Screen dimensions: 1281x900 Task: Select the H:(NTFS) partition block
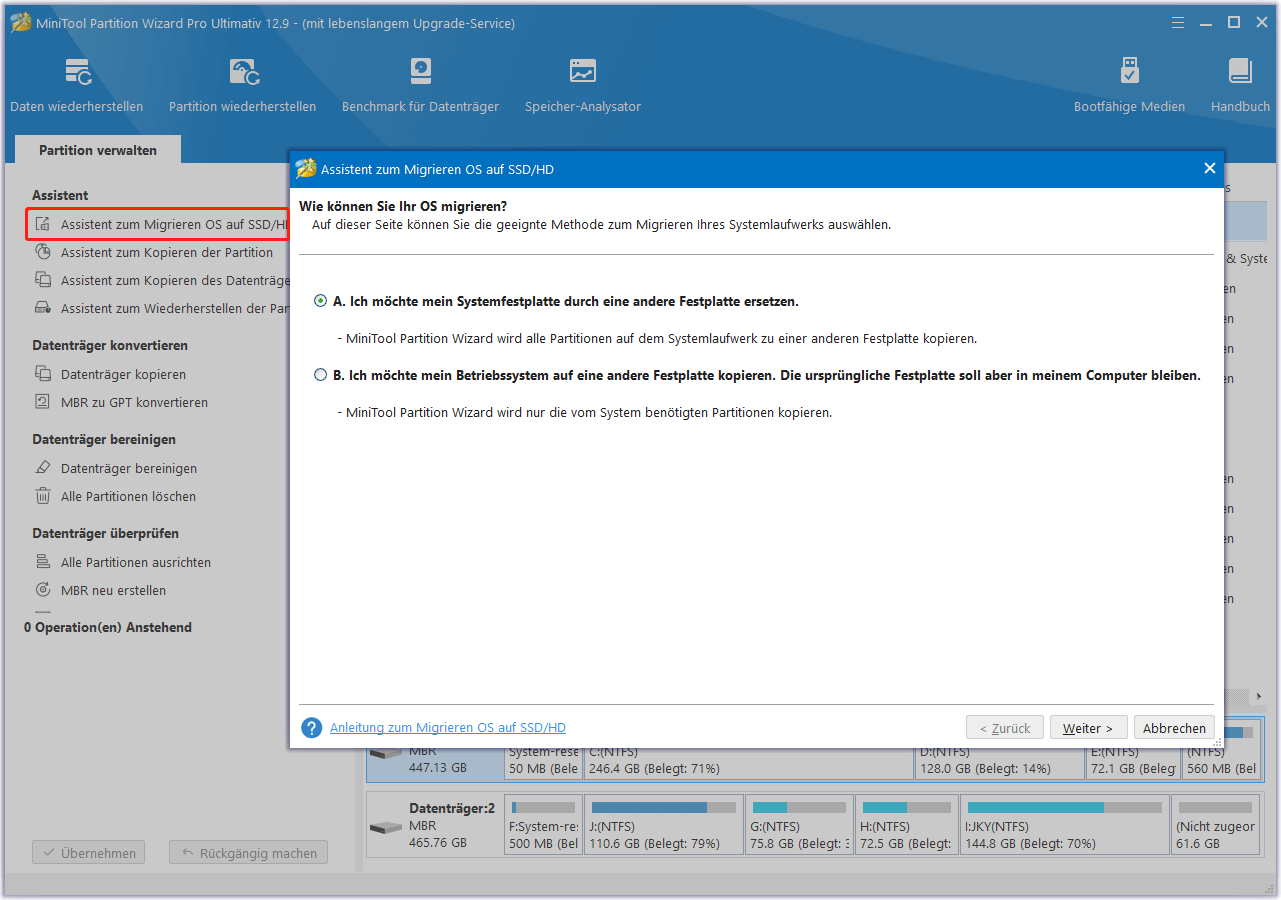[x=906, y=825]
